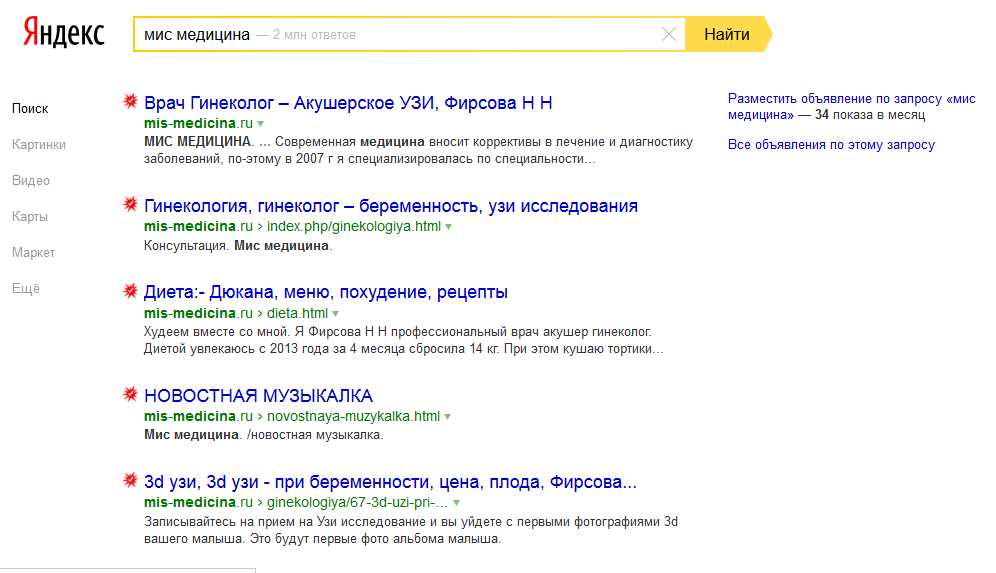
Task: Click 'novostnaya-muzykalka.html' green URL path
Action: pos(353,416)
